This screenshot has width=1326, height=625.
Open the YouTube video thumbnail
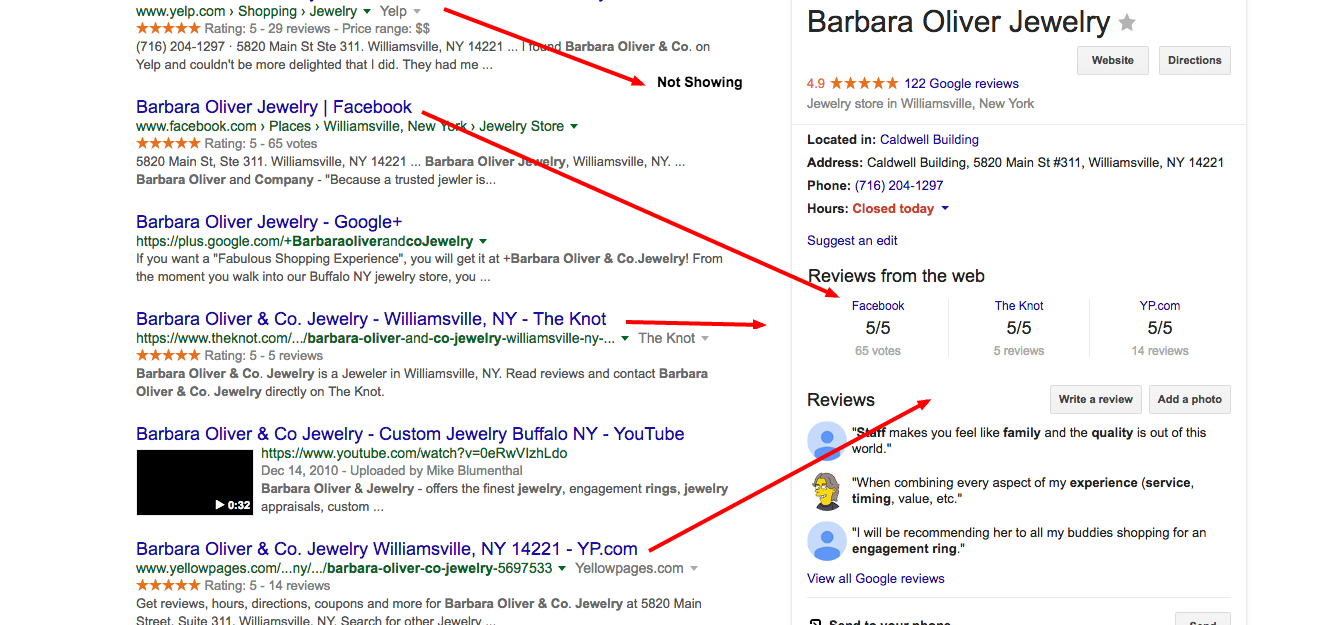[x=195, y=482]
